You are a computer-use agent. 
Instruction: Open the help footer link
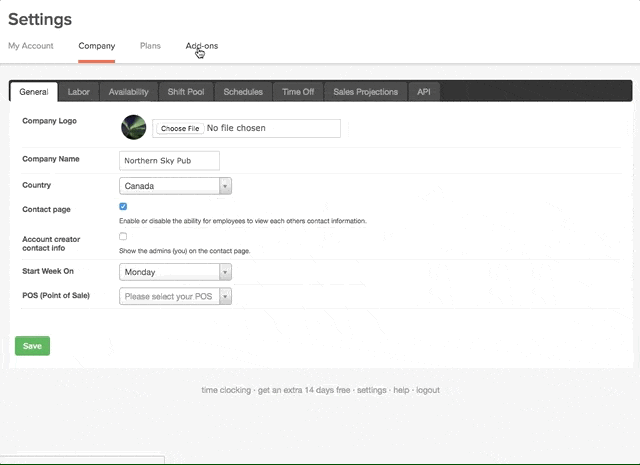401,390
